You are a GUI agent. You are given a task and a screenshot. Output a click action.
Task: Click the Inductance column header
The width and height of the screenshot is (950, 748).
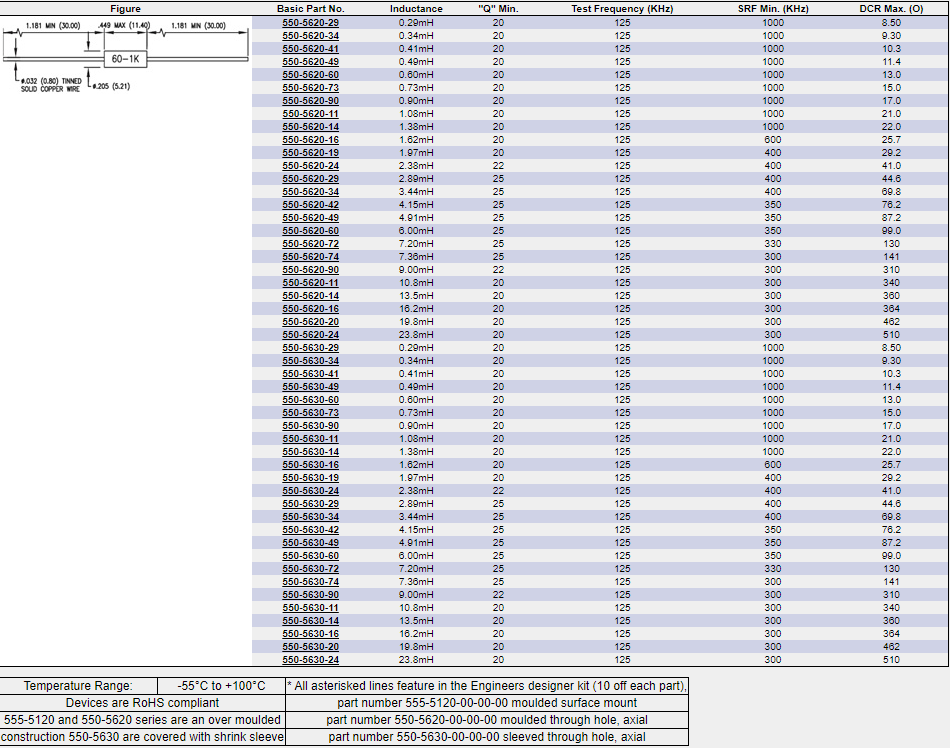tap(416, 8)
